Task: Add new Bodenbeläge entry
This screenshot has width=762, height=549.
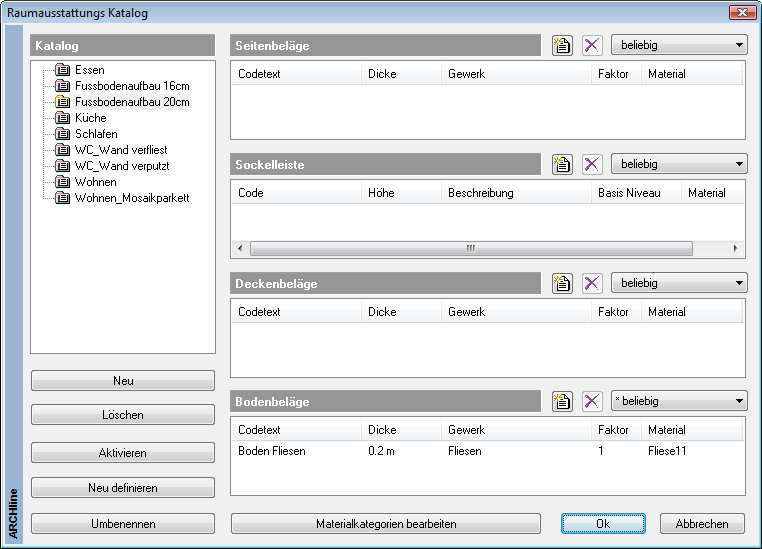Action: [562, 402]
